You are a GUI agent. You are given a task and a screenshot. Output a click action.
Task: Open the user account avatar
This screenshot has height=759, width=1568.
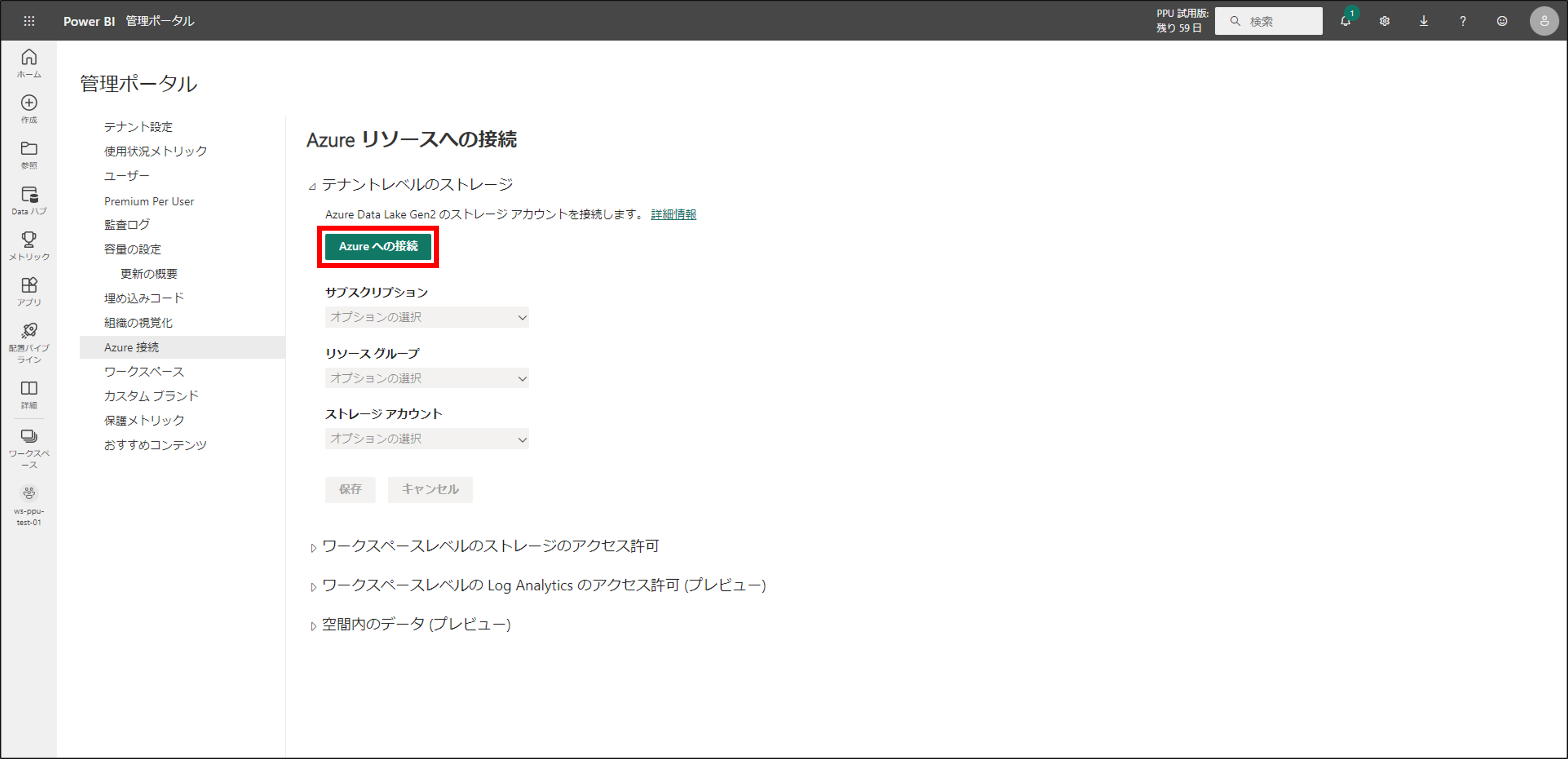[x=1544, y=21]
